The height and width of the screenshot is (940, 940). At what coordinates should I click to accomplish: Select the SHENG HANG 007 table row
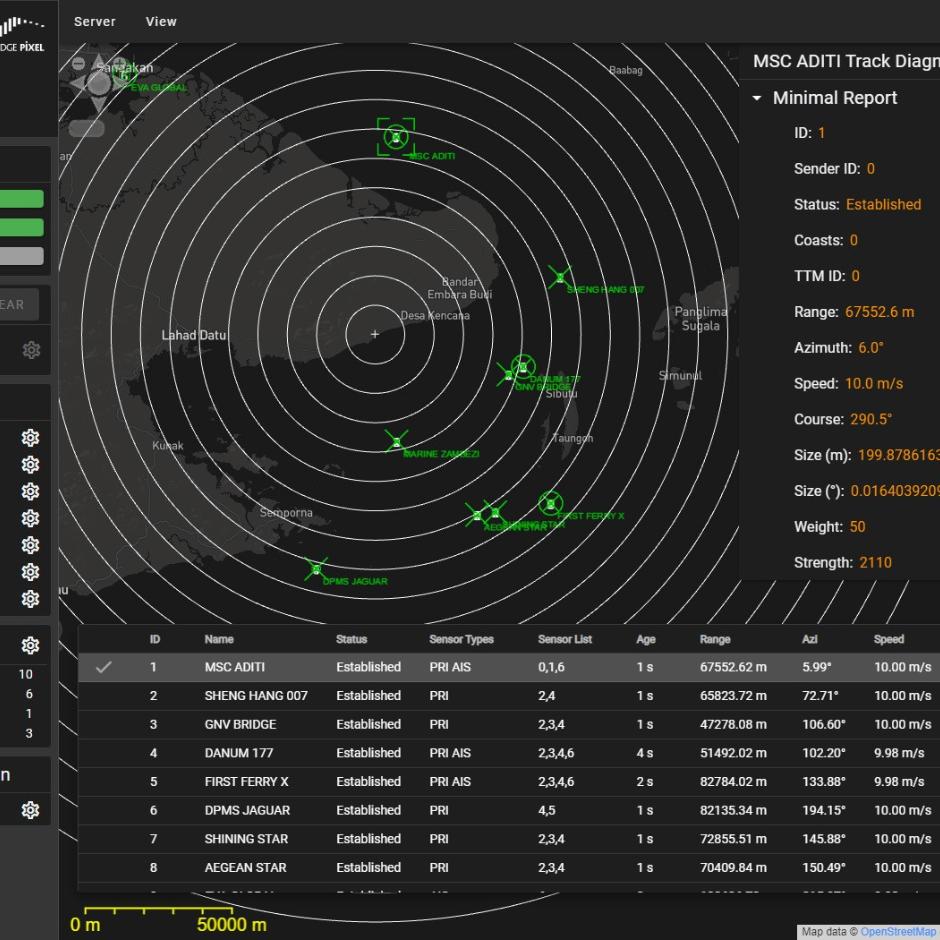pyautogui.click(x=509, y=695)
